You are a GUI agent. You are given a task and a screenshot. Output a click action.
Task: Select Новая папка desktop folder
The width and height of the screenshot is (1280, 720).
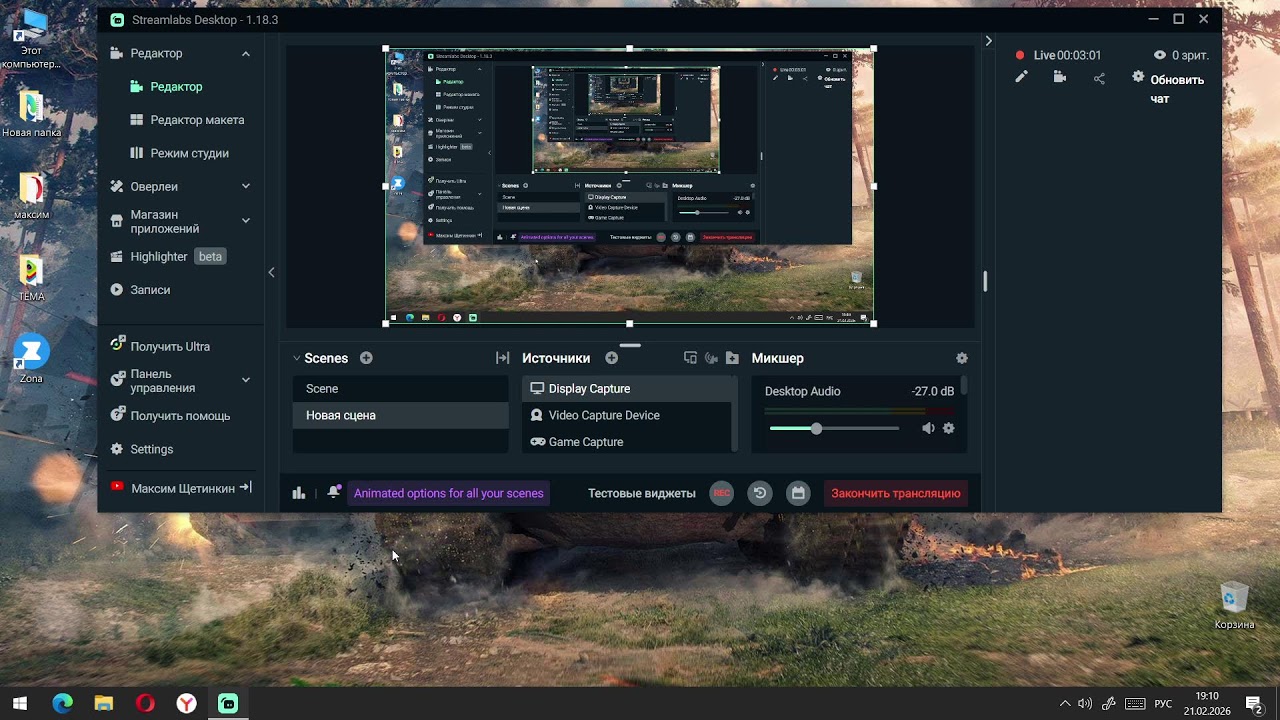coord(31,114)
